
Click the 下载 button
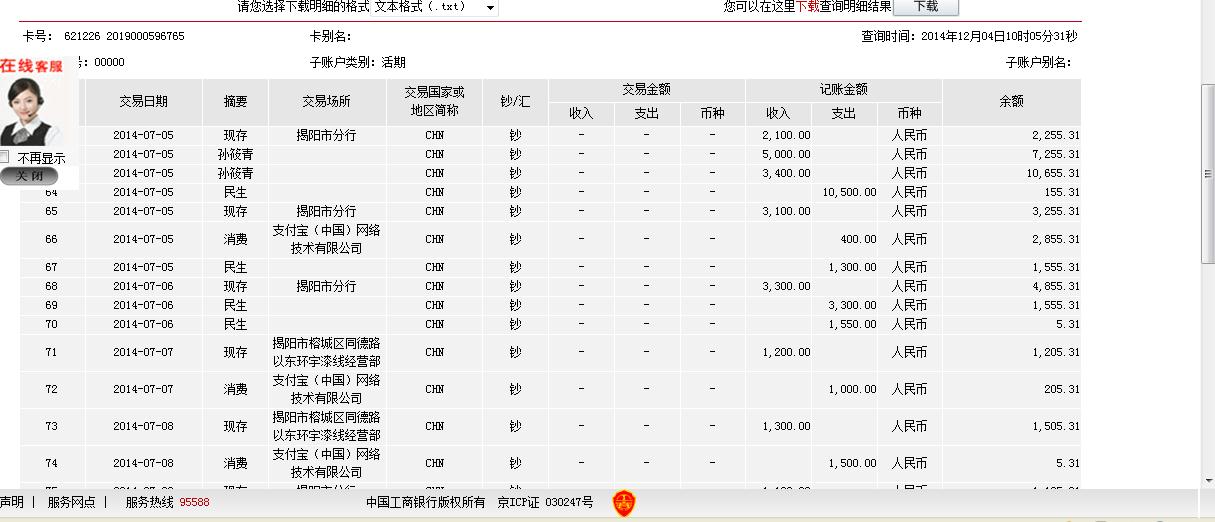tap(926, 7)
